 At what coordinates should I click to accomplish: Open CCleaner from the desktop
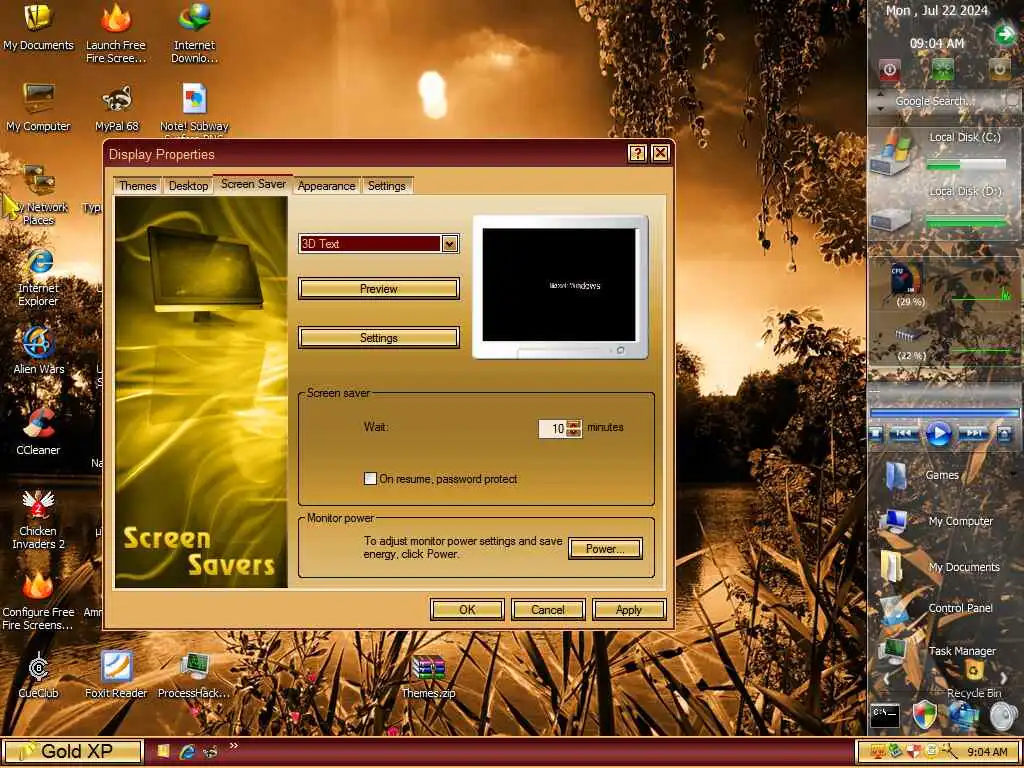click(38, 431)
